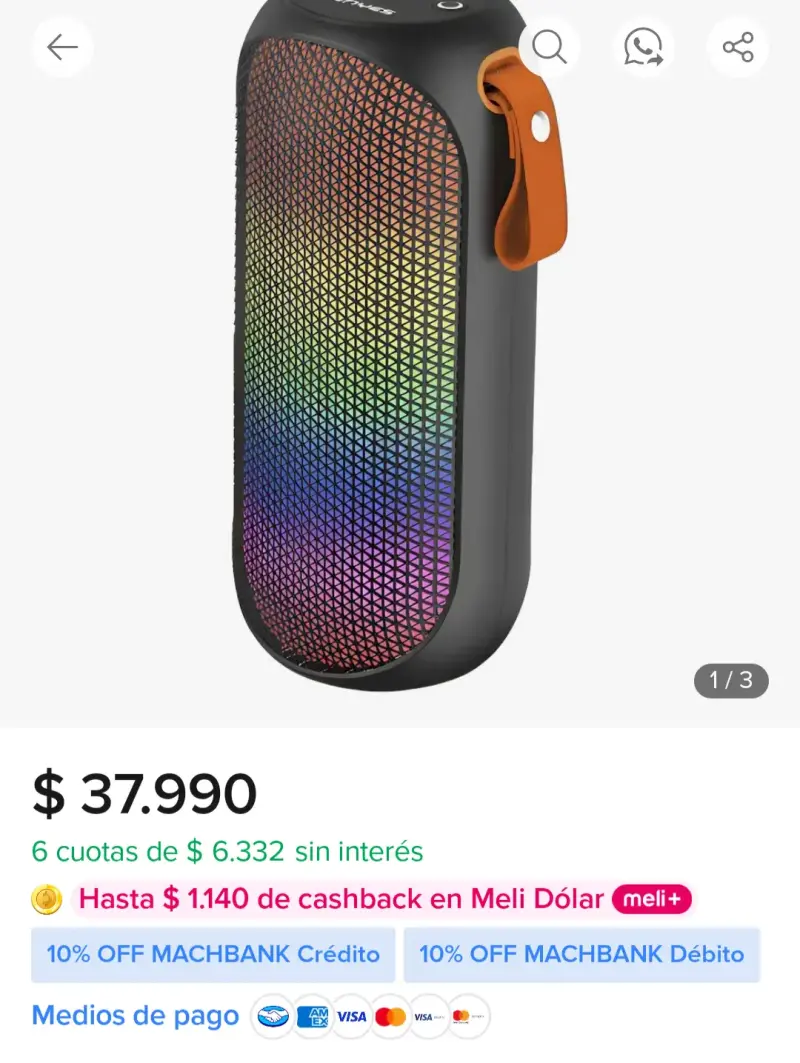Screen dimensions: 800x1063
Task: Open search with the magnifier icon
Action: [549, 47]
